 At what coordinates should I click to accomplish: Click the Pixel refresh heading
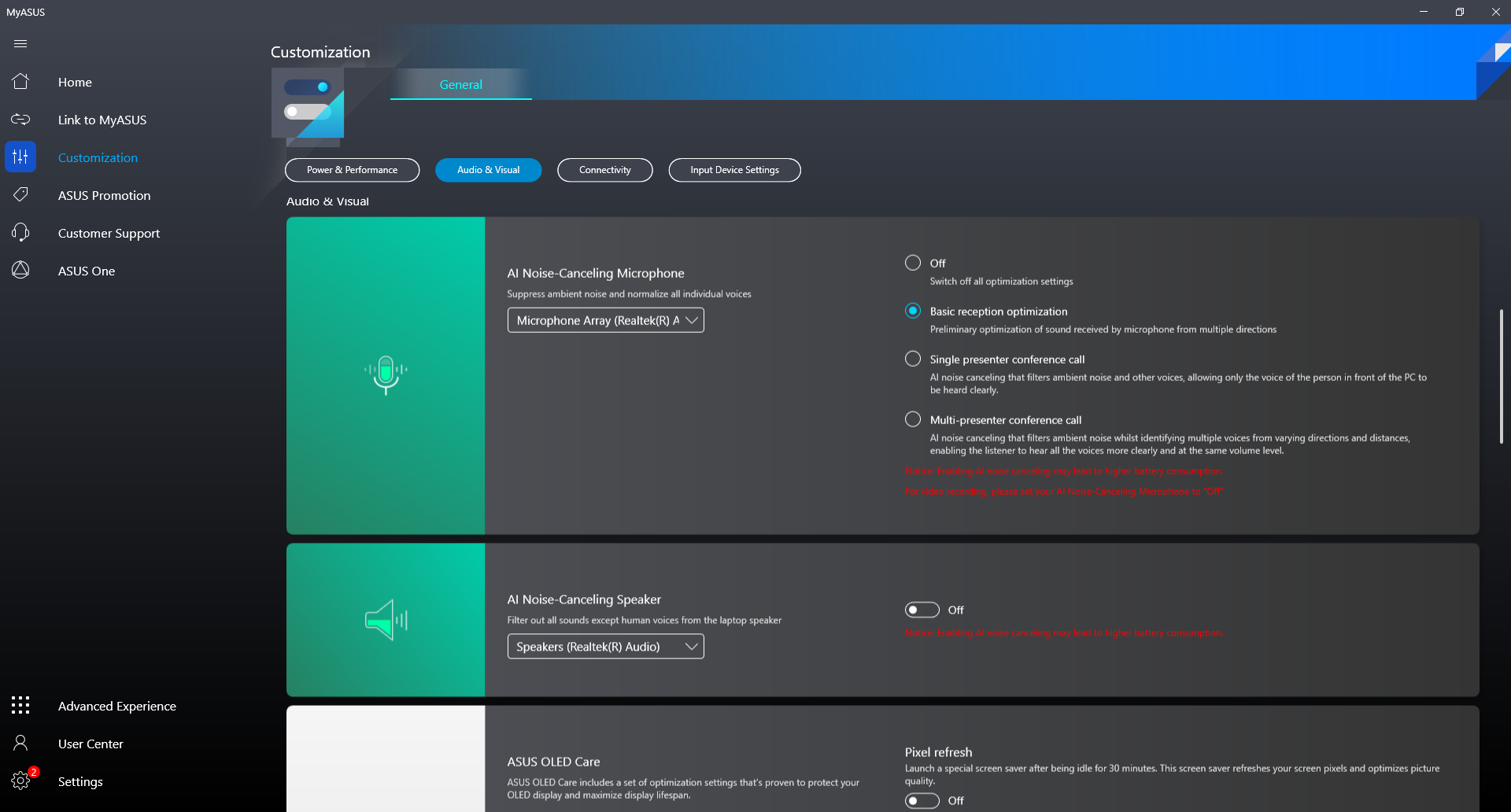[x=938, y=752]
